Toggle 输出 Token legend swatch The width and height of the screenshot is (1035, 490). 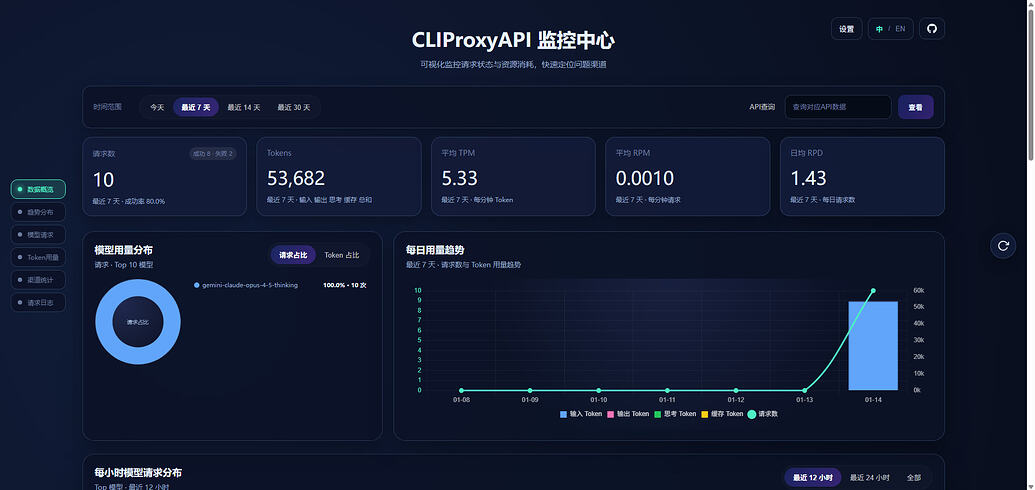click(611, 414)
